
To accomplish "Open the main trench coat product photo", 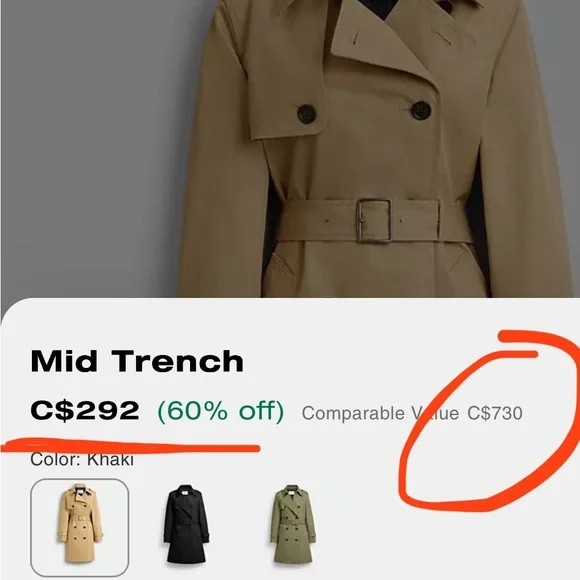I will click(290, 148).
